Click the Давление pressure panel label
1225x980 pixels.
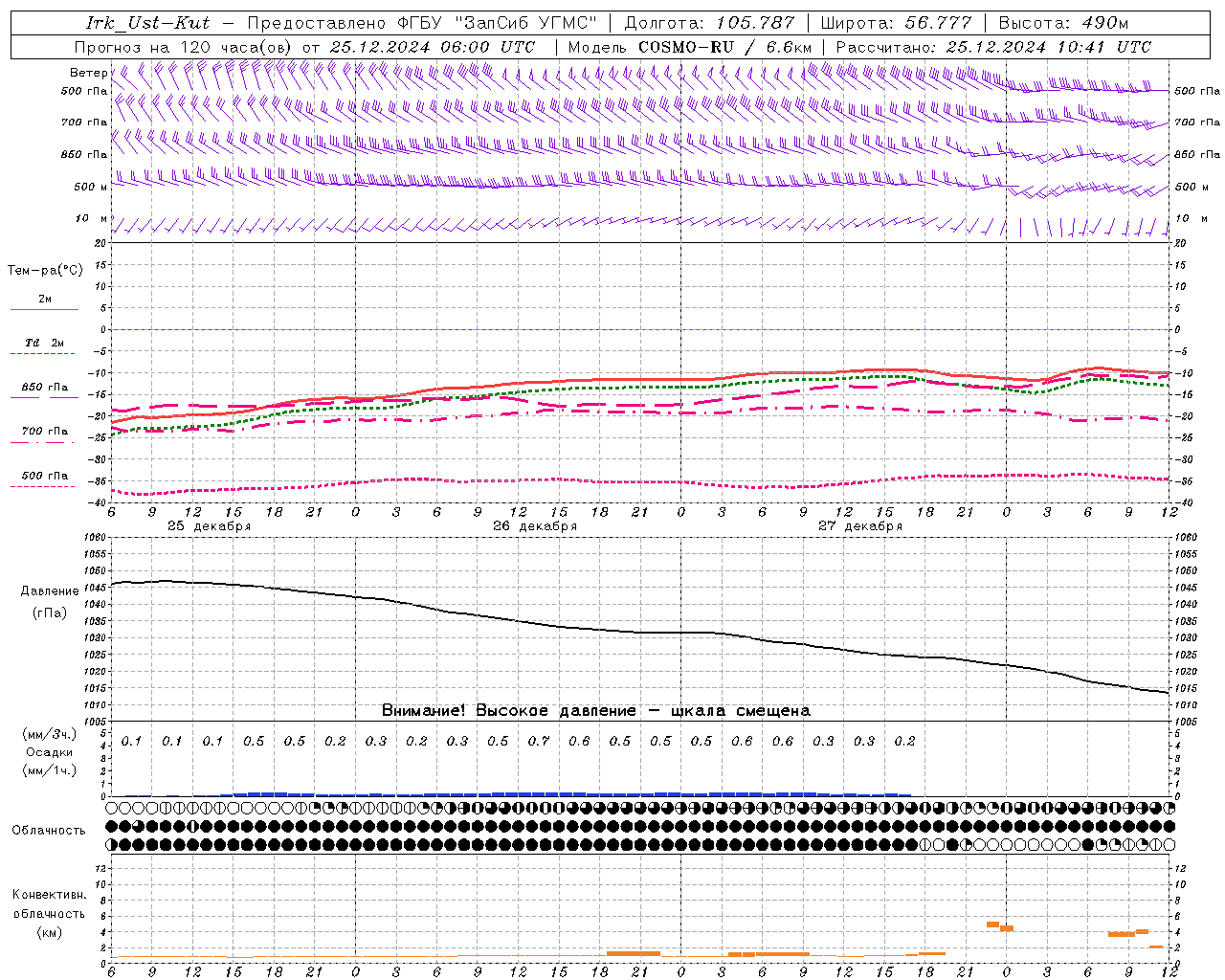pos(50,591)
